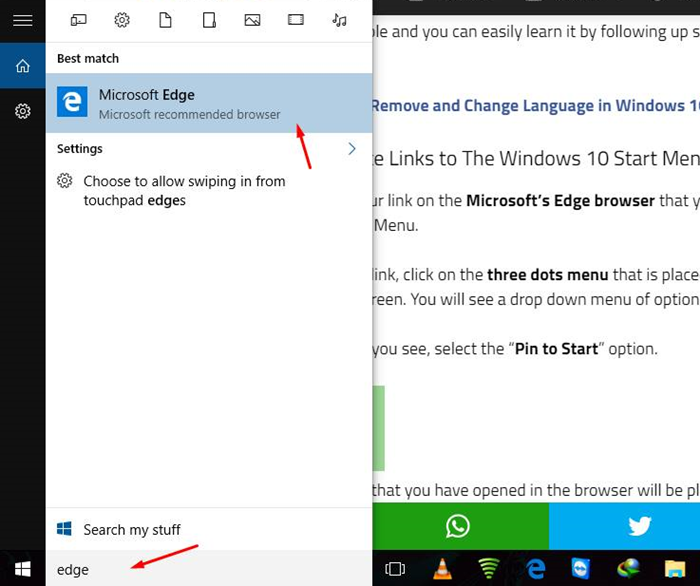Click the search box containing edge
The height and width of the screenshot is (586, 700).
coord(209,569)
